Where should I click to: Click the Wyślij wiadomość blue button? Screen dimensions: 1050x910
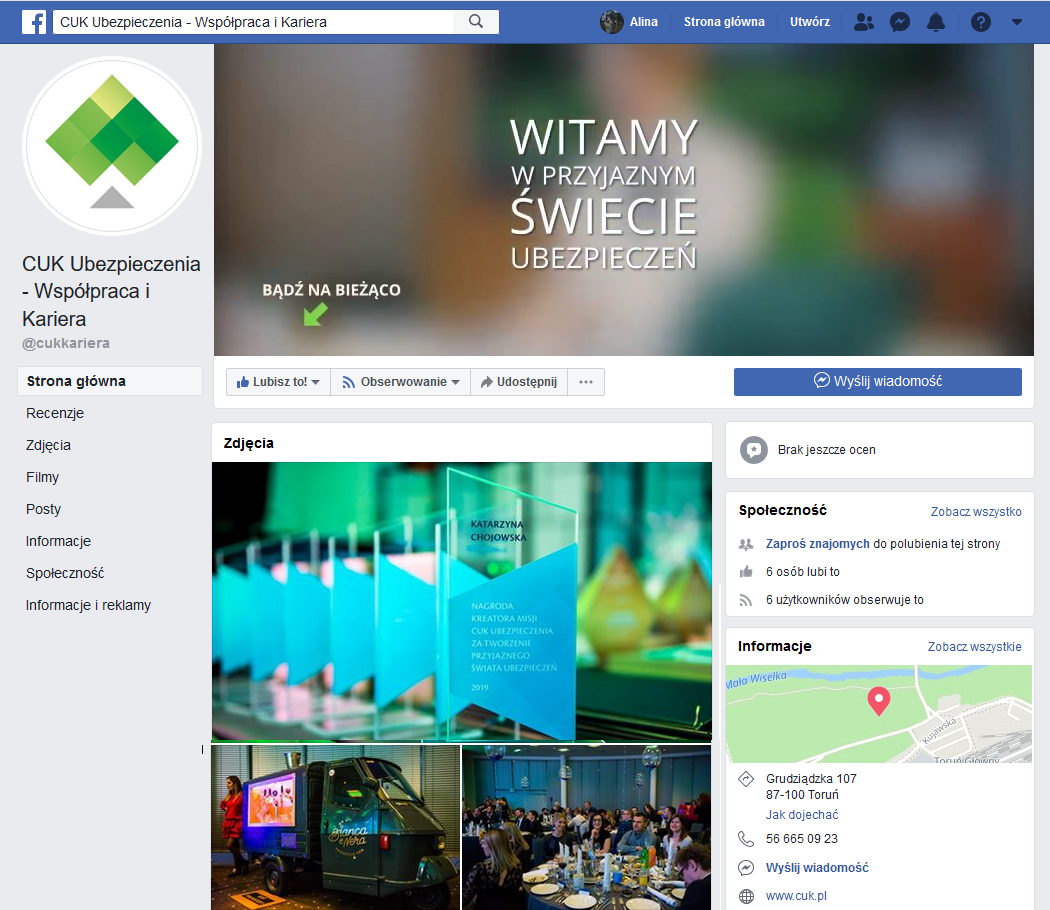pos(878,382)
